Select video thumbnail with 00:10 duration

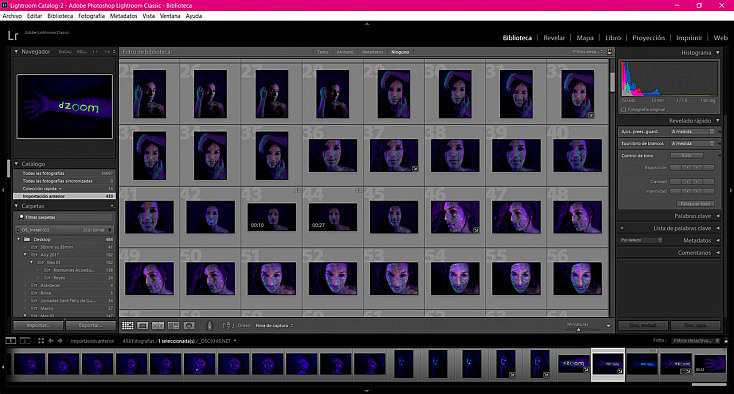click(272, 217)
